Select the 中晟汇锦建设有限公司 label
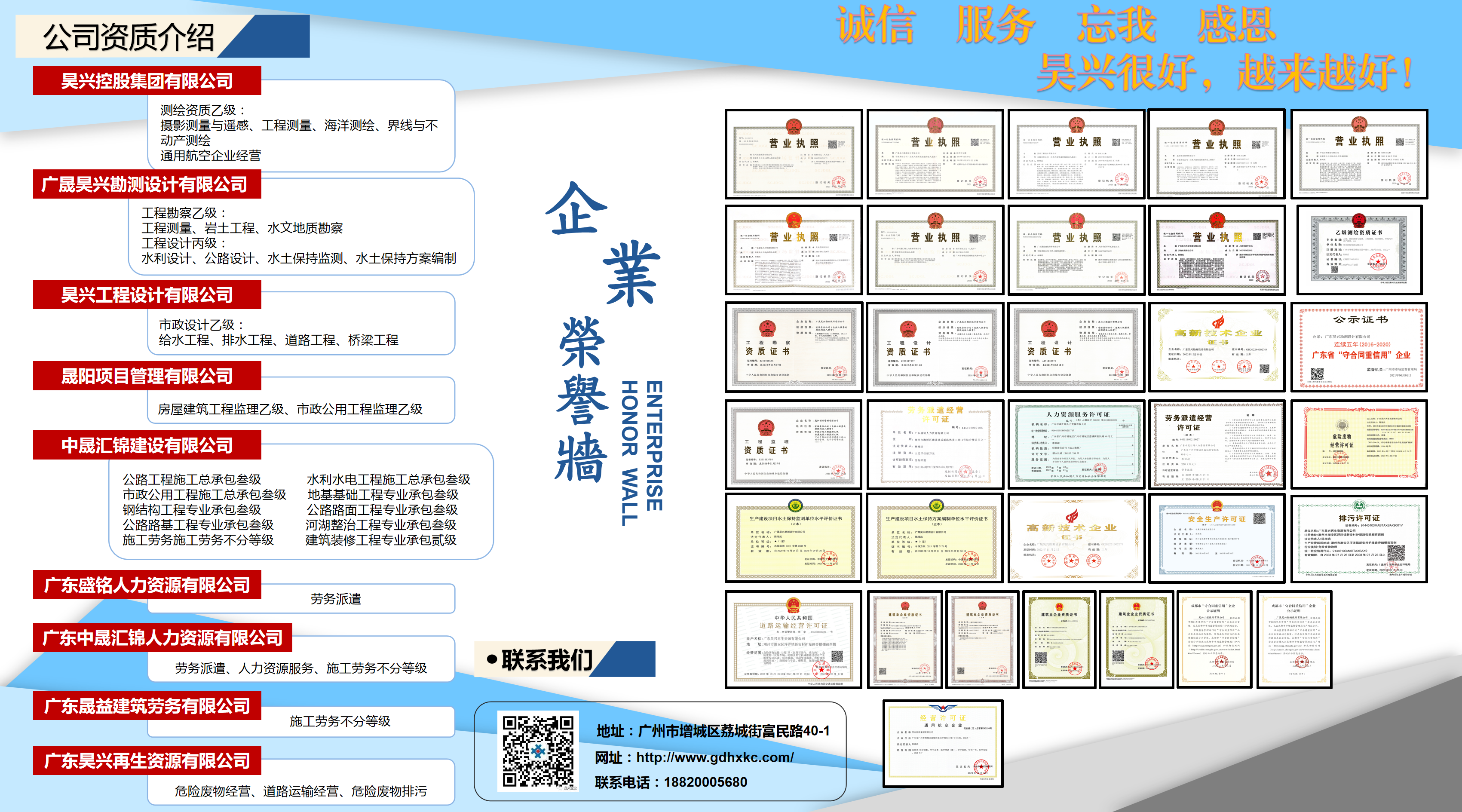 click(x=147, y=445)
